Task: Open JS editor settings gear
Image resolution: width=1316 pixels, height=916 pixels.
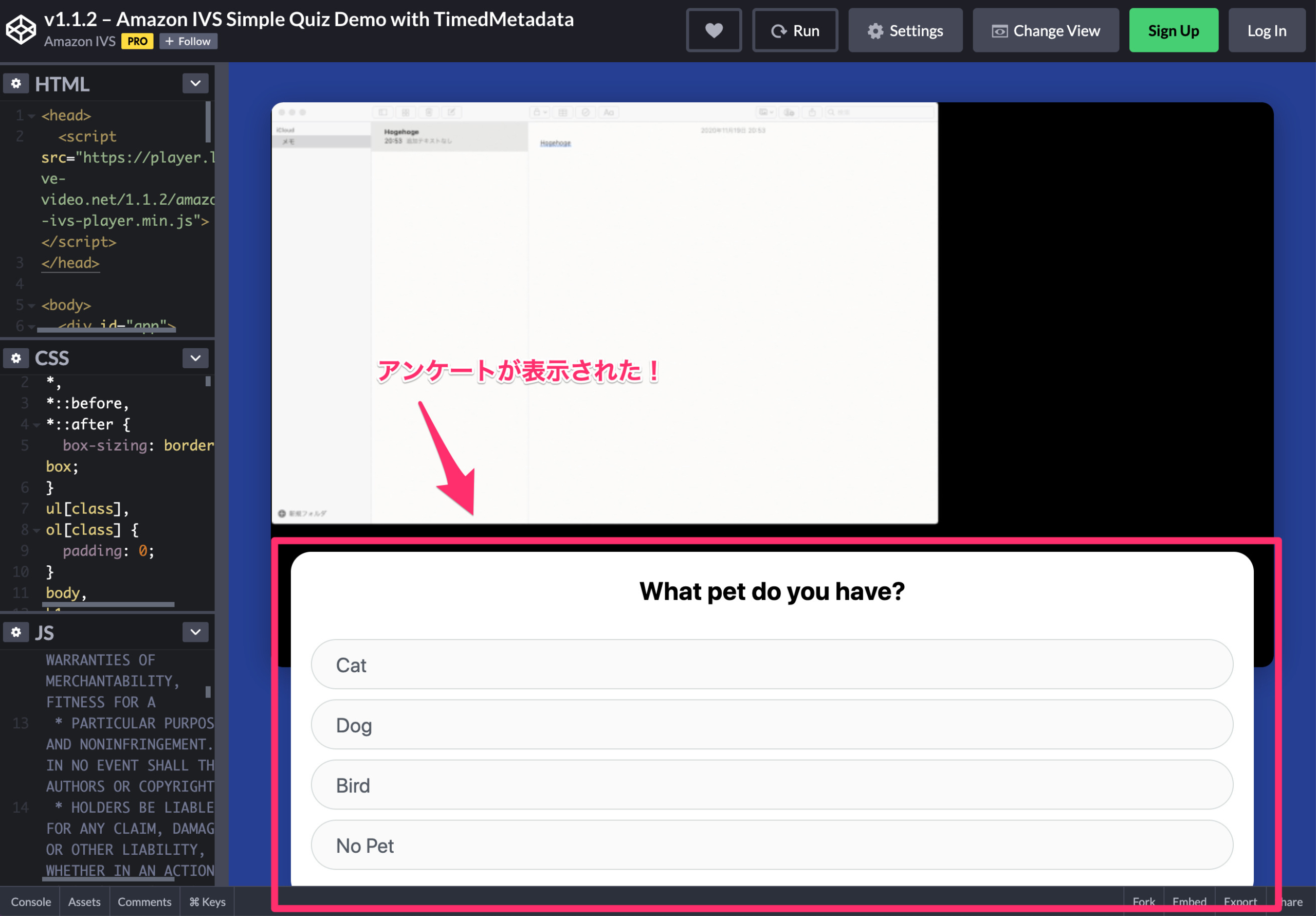Action: point(16,632)
